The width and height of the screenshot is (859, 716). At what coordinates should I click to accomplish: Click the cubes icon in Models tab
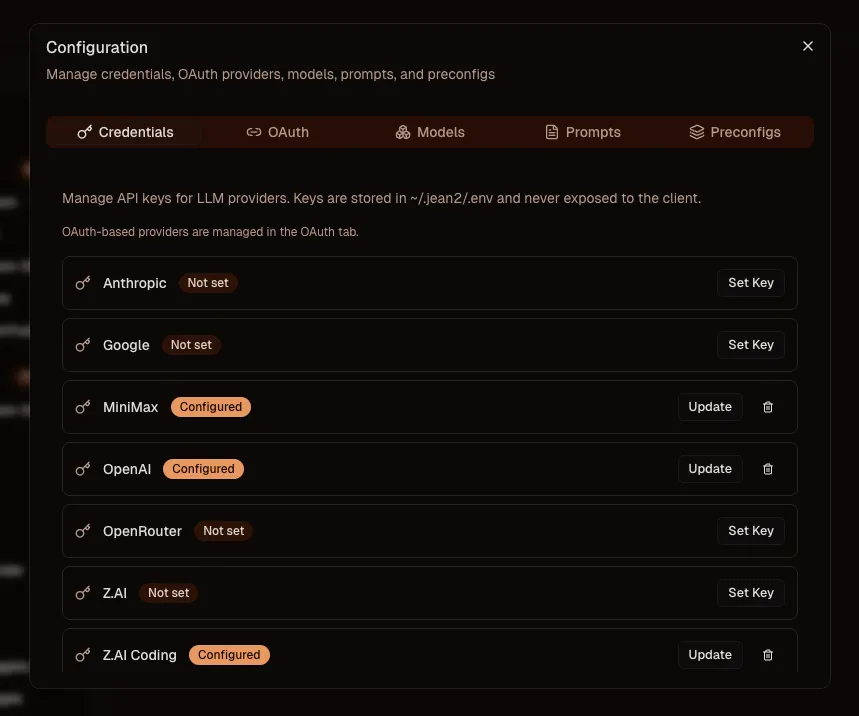click(403, 132)
